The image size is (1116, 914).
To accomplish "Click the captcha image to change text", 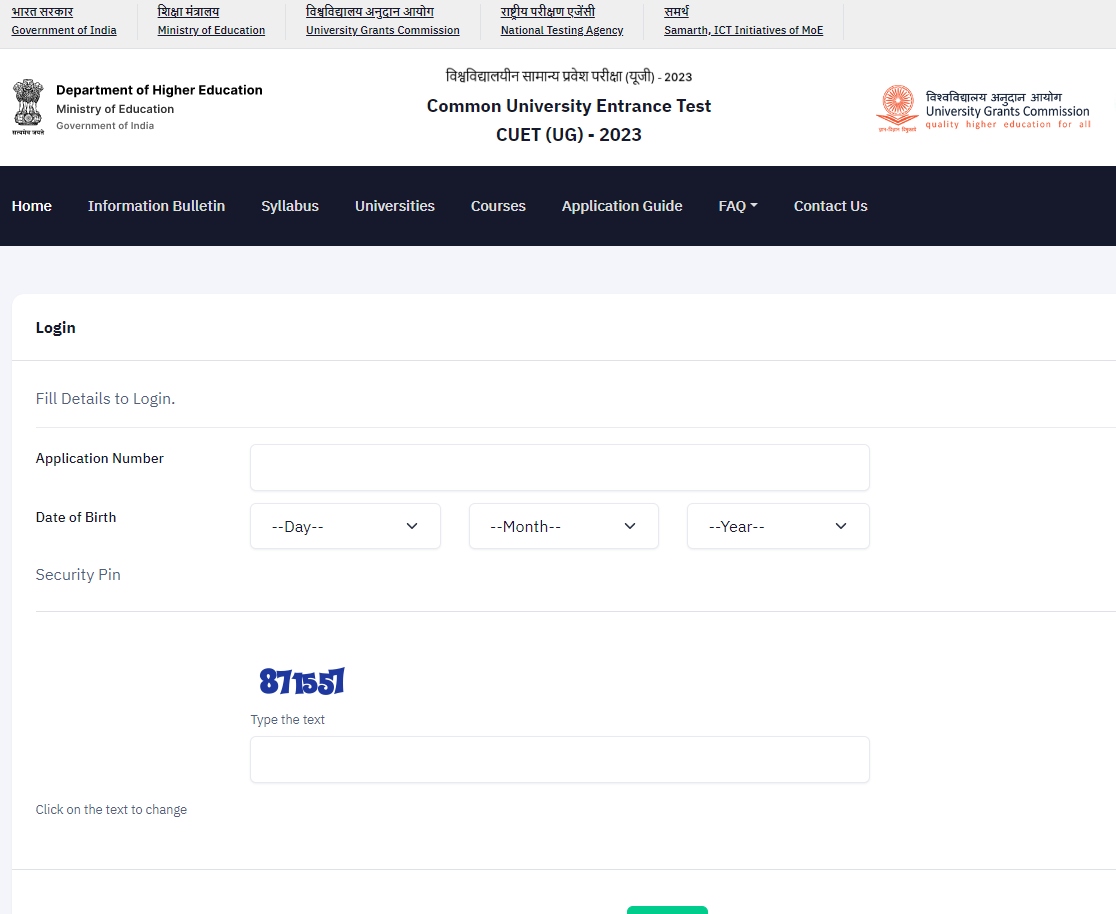I will coord(302,682).
